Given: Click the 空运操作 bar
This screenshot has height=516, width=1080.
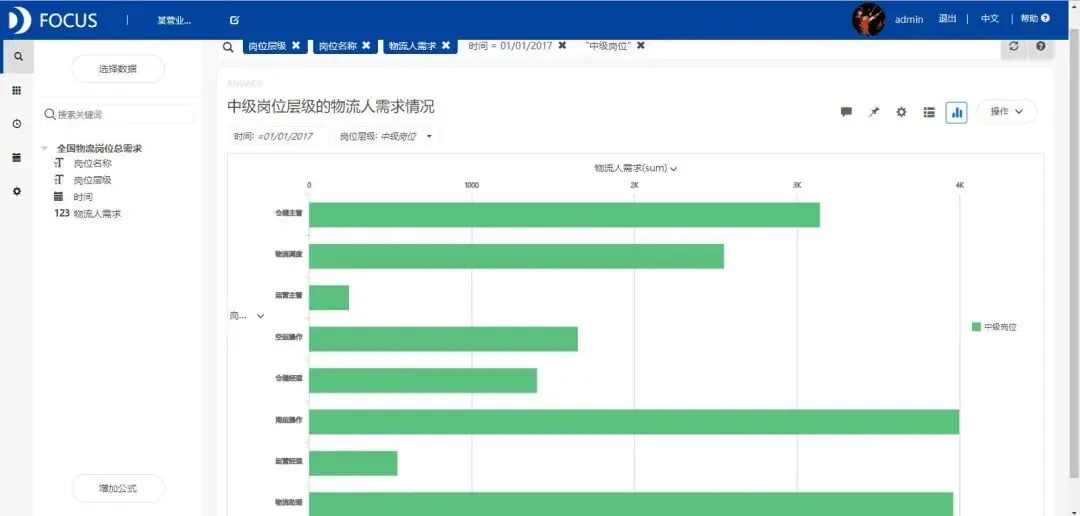Looking at the screenshot, I should (444, 339).
